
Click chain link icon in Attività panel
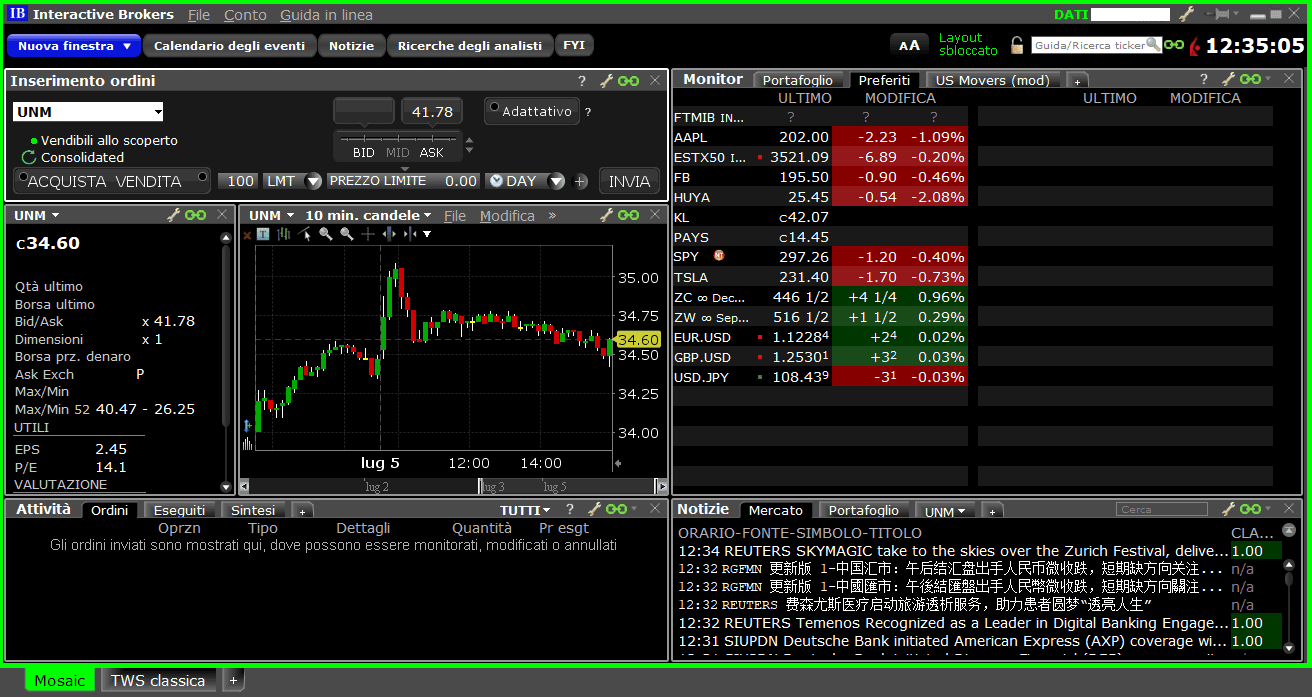[x=617, y=509]
